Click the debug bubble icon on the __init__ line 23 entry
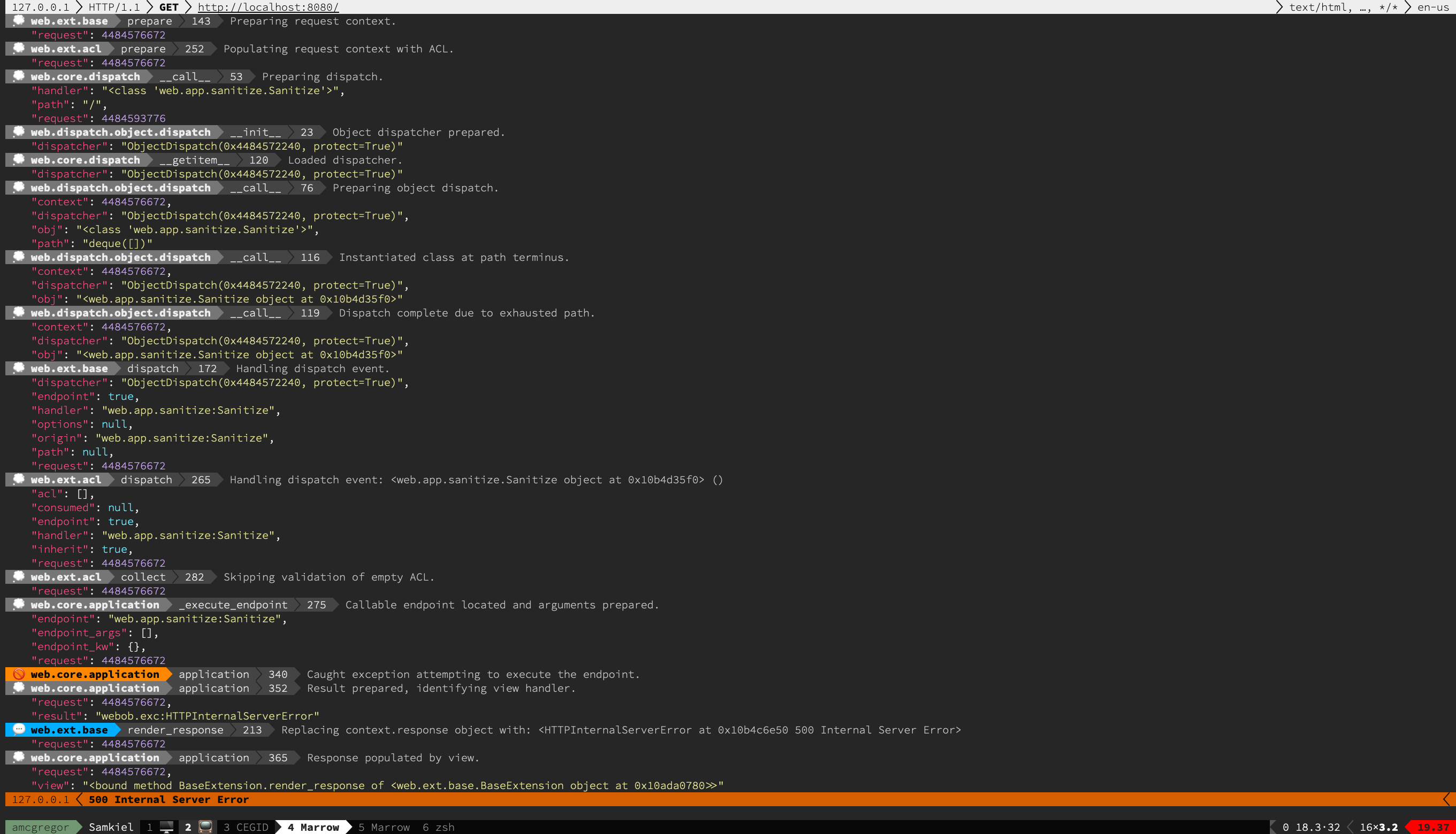Viewport: 1456px width, 834px height. pyautogui.click(x=18, y=132)
